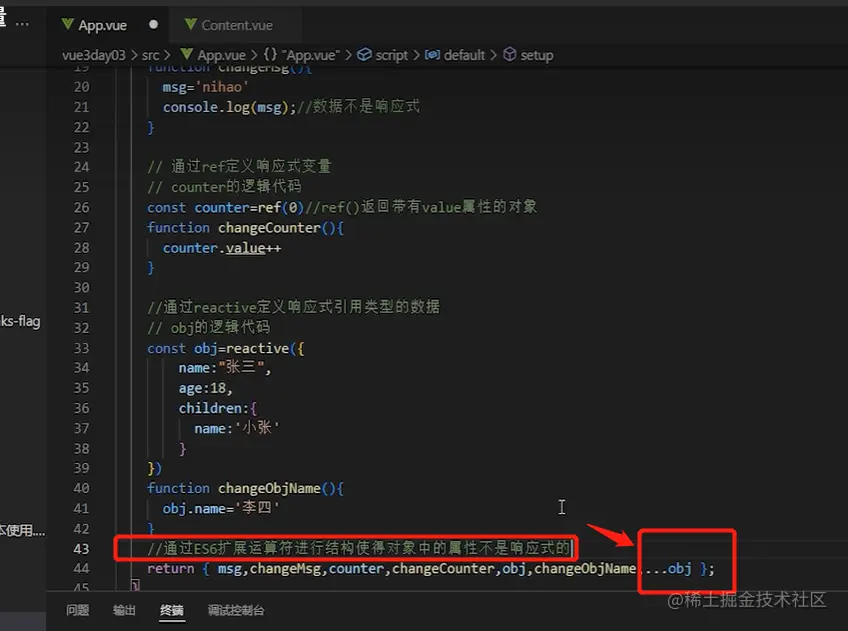Click the return keyword on line 44
This screenshot has width=848, height=631.
click(170, 569)
